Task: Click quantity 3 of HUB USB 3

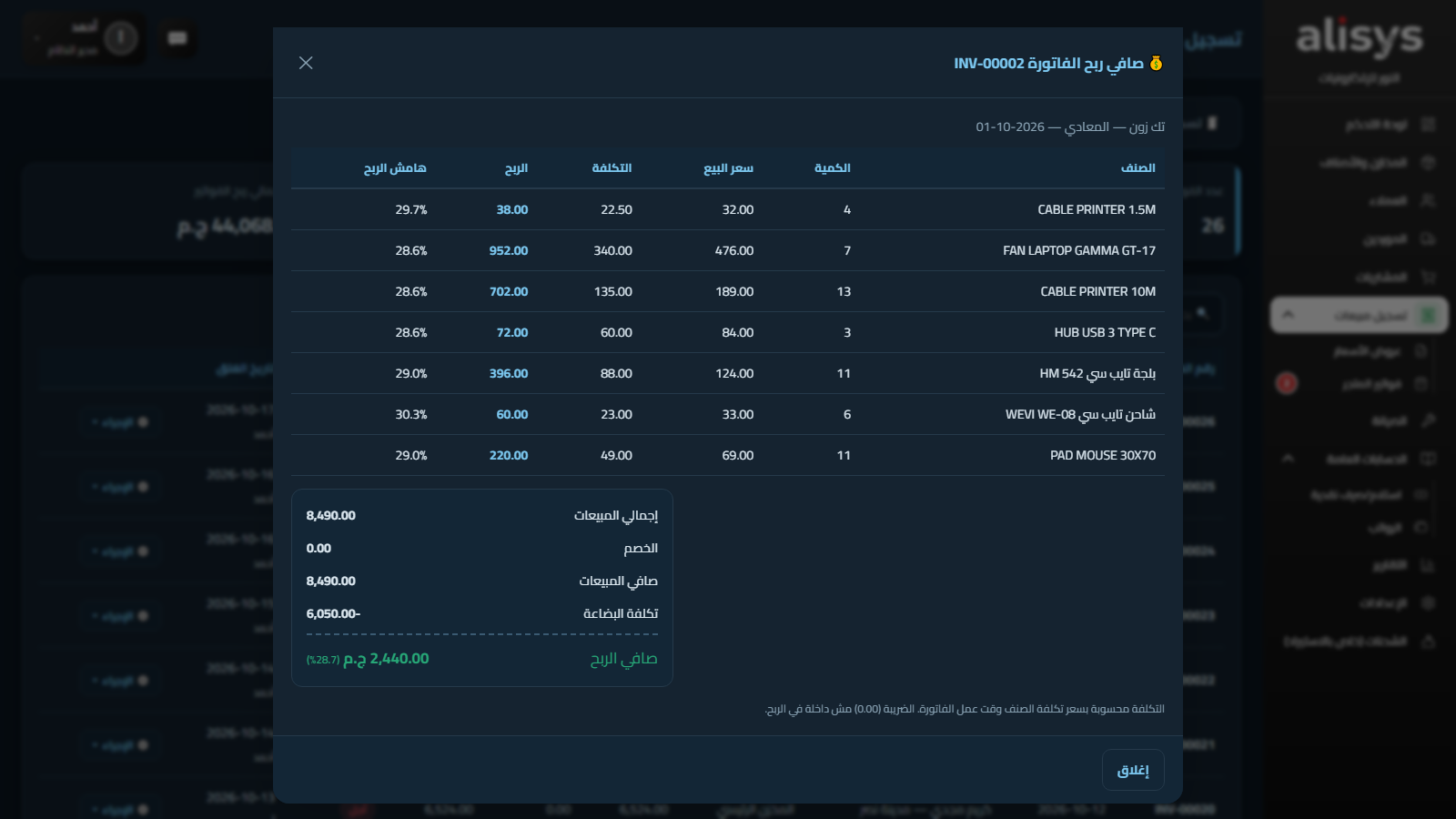Action: (847, 332)
